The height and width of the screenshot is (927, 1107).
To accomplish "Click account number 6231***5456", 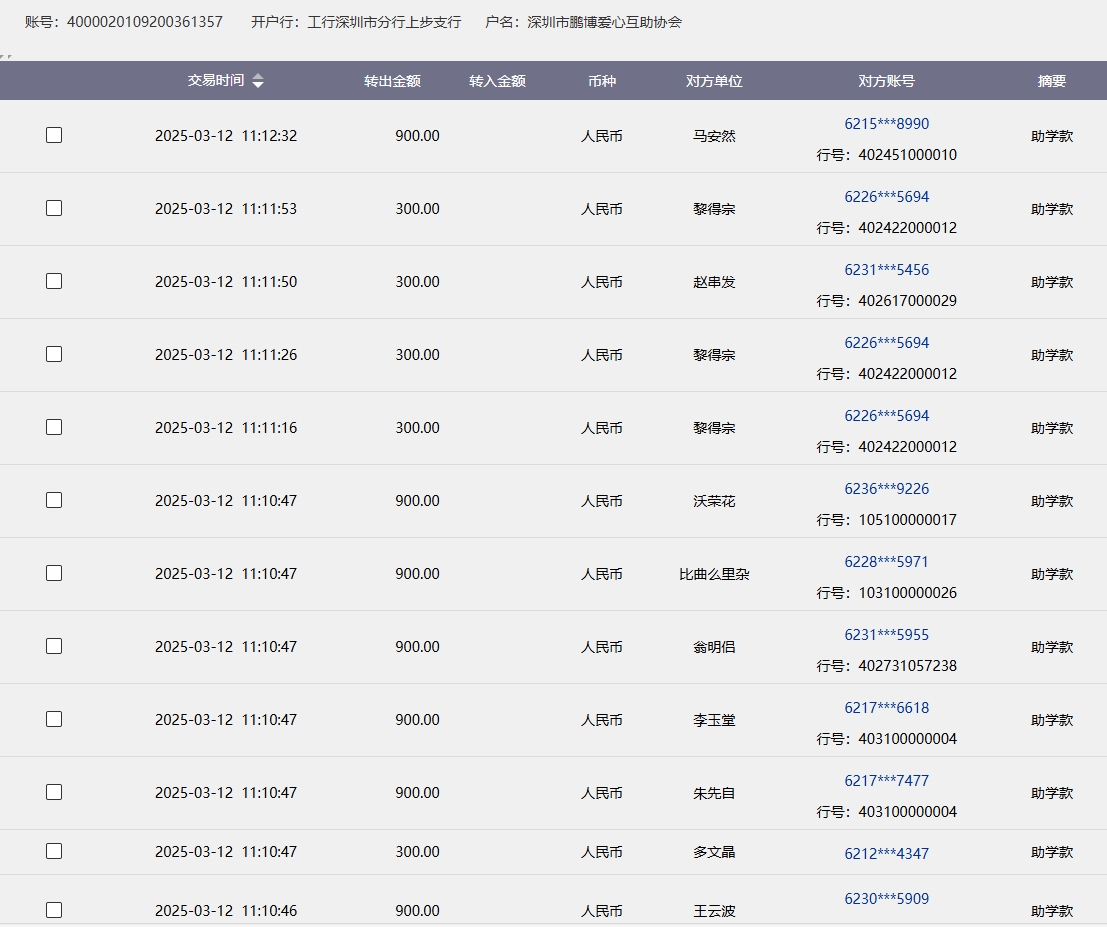I will [x=886, y=270].
